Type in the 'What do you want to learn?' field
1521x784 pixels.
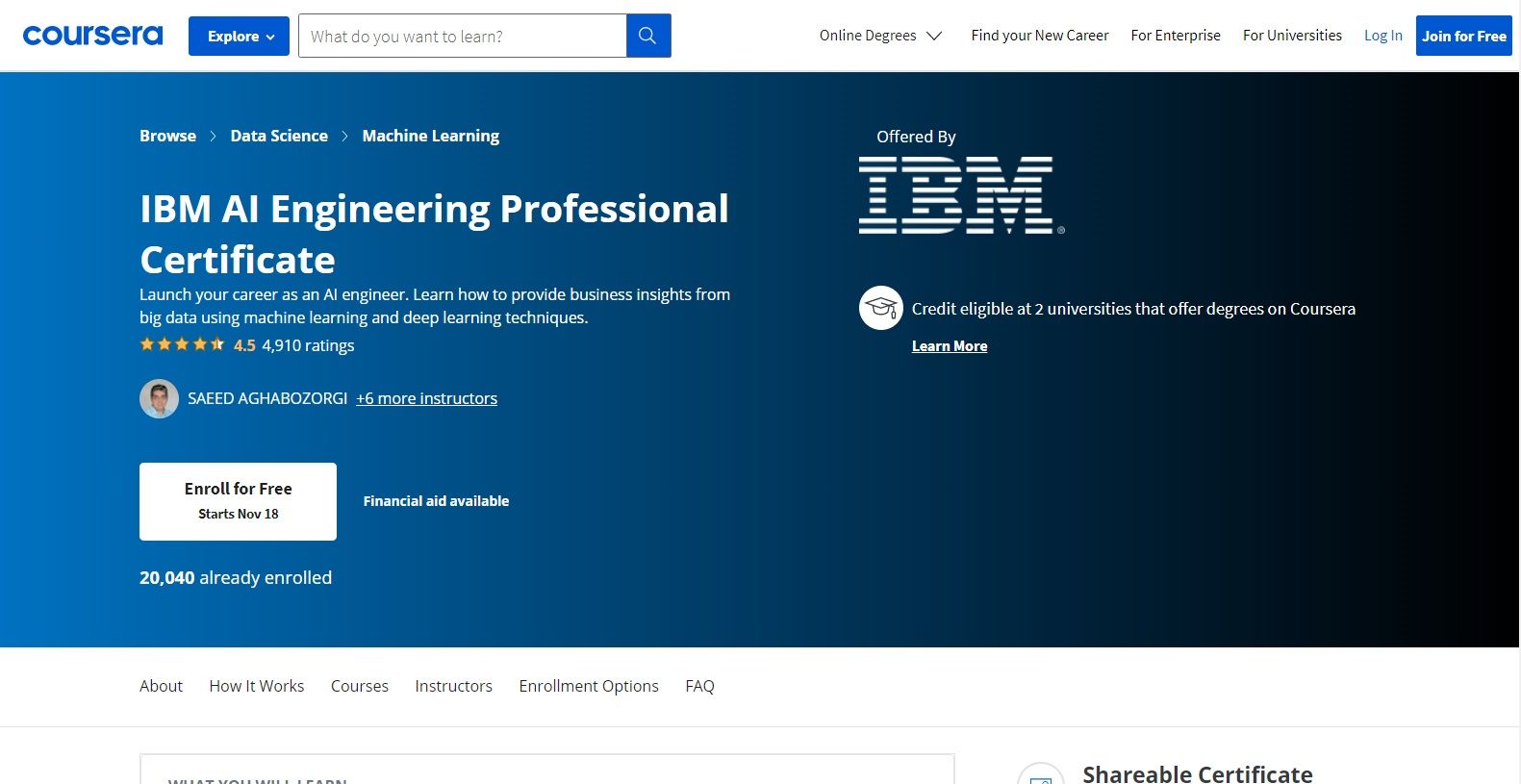coord(462,37)
